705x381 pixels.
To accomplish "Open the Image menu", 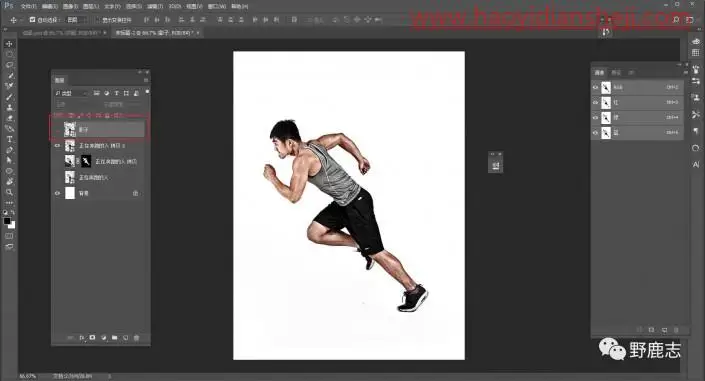I will pos(70,7).
